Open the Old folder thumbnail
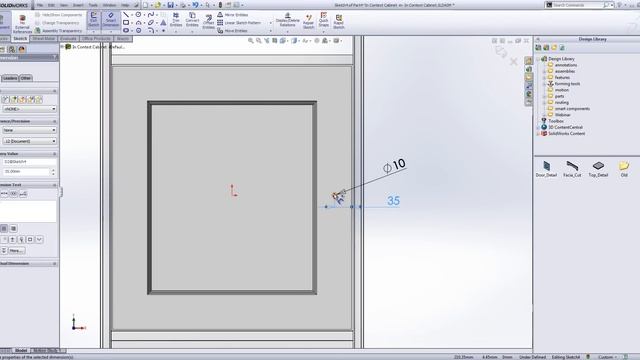This screenshot has width=640, height=360. tap(624, 169)
